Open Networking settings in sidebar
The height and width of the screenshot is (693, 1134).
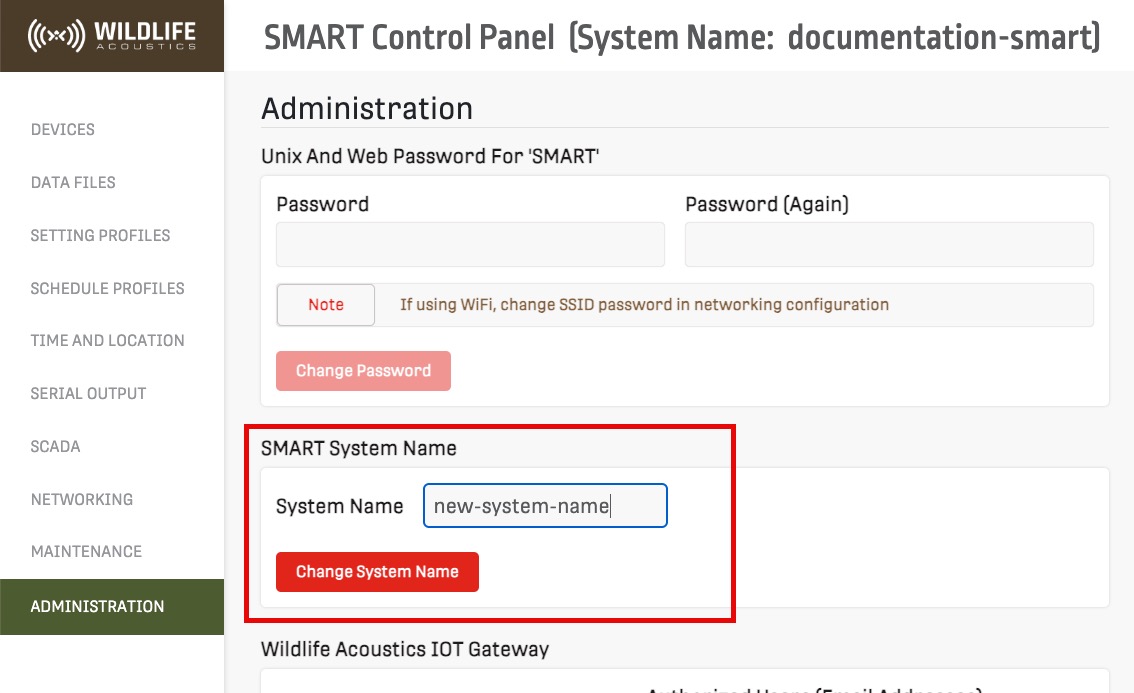pyautogui.click(x=81, y=499)
